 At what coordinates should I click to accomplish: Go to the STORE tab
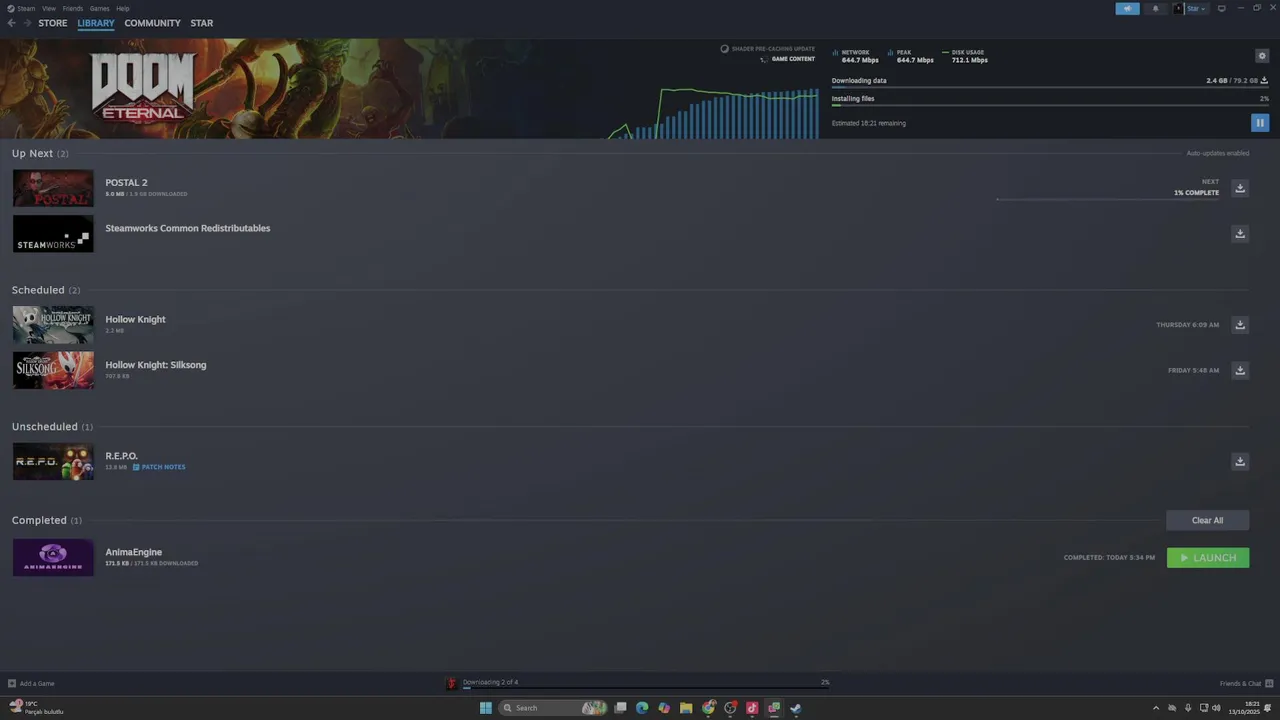click(53, 23)
